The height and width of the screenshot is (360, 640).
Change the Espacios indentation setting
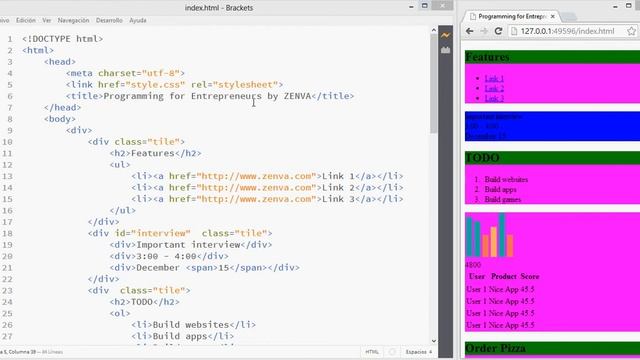click(416, 352)
